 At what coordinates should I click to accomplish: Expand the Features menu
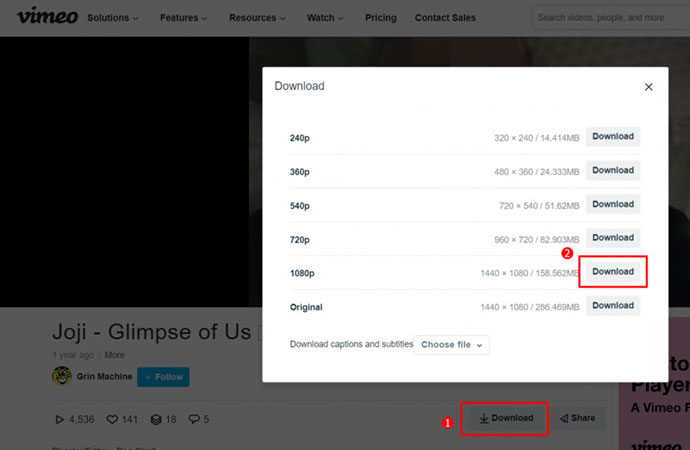pos(183,18)
